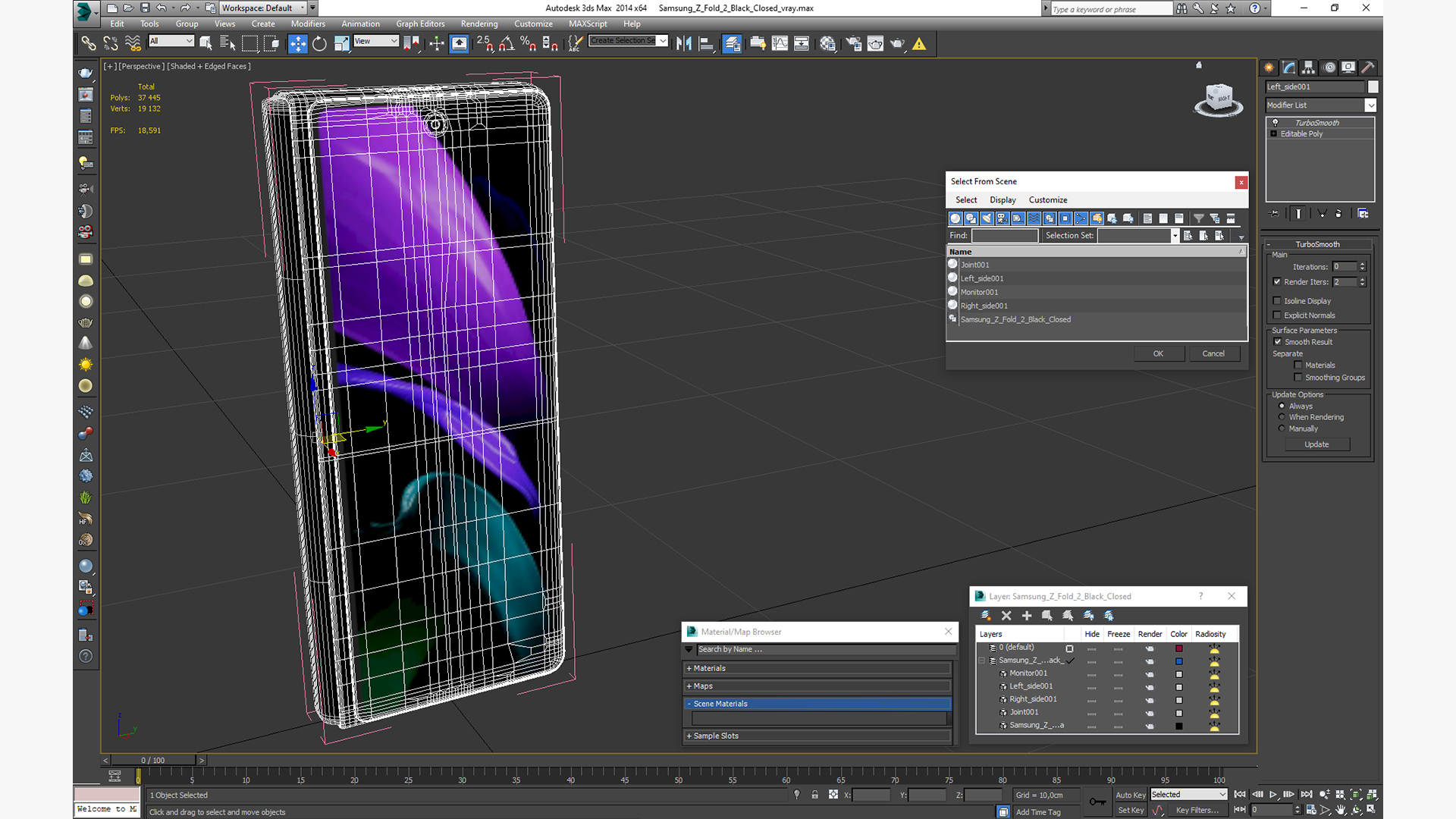Viewport: 1456px width, 819px height.
Task: Expand the Maps group in Material/Map Browser
Action: click(818, 686)
